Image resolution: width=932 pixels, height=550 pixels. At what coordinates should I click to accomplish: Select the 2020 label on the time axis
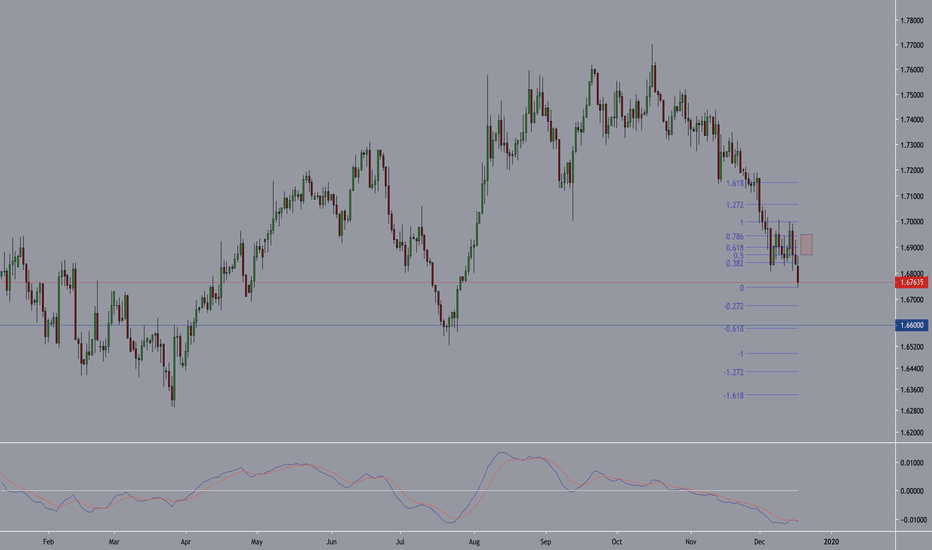coord(831,540)
